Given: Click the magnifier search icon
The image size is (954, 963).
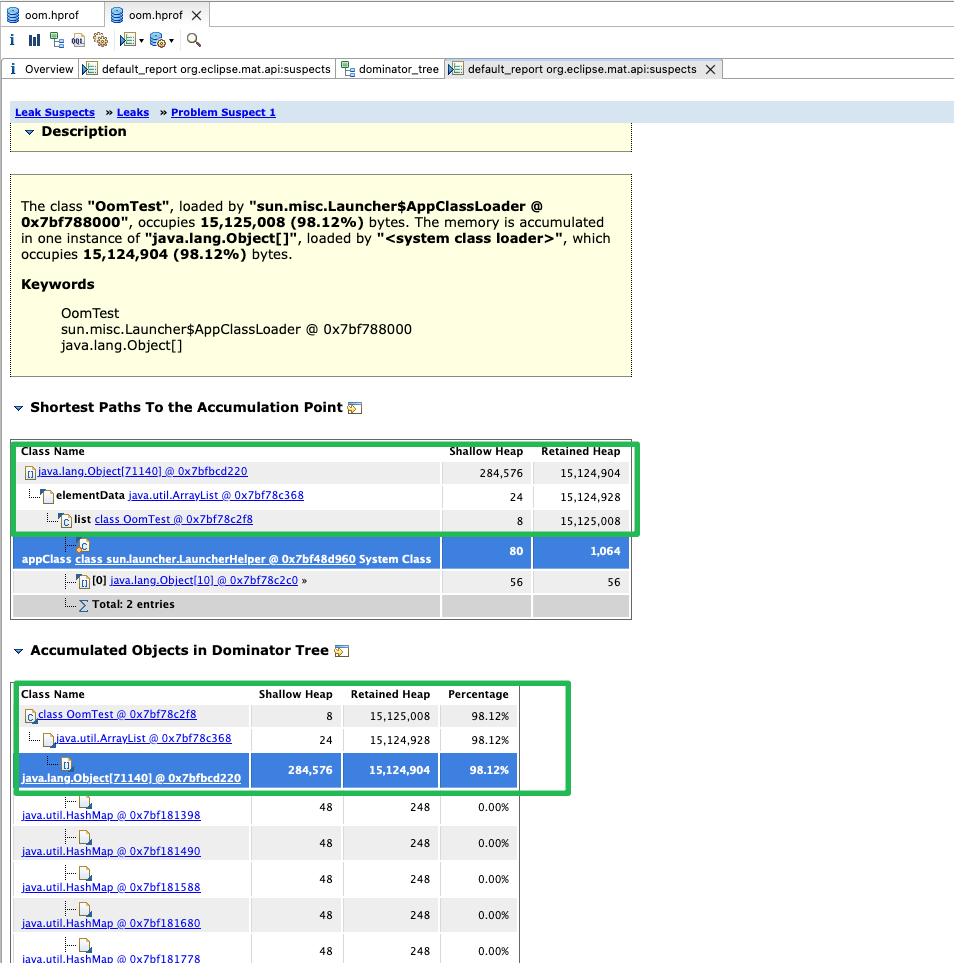Looking at the screenshot, I should [194, 41].
